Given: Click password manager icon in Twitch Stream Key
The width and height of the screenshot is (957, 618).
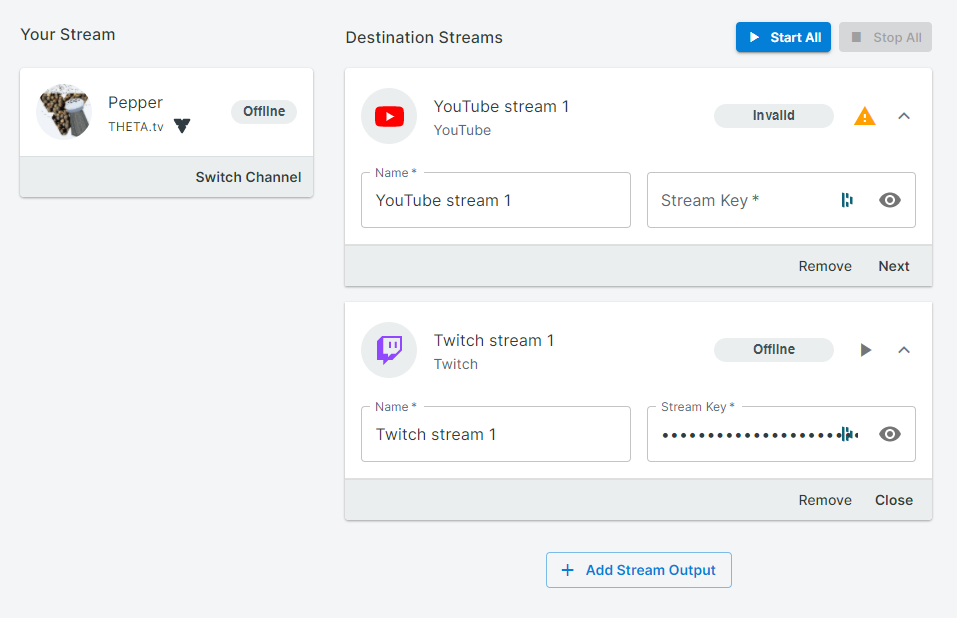Looking at the screenshot, I should click(x=847, y=434).
